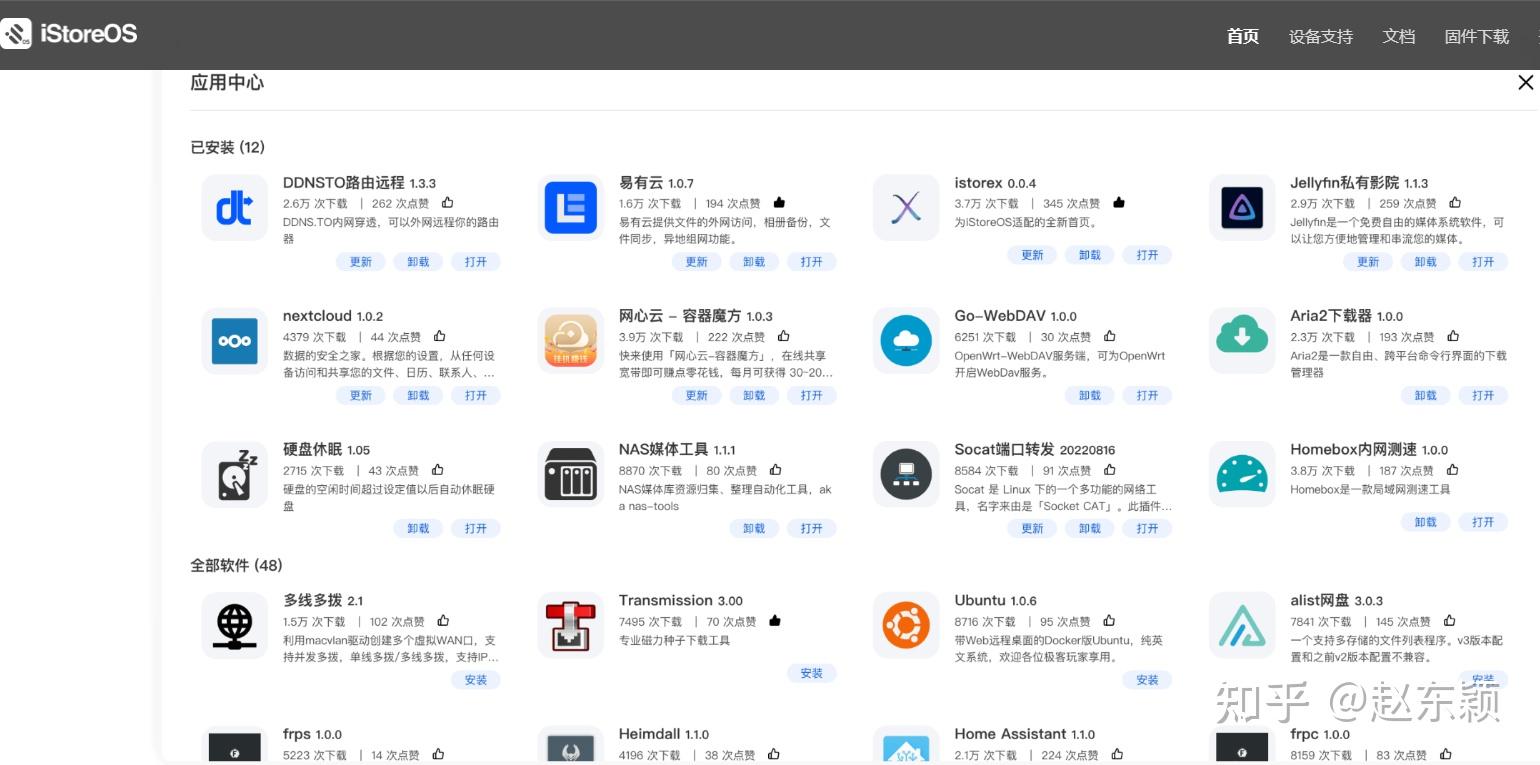Click the 硬盘休眠 disk icon
The height and width of the screenshot is (765, 1540).
(x=235, y=474)
